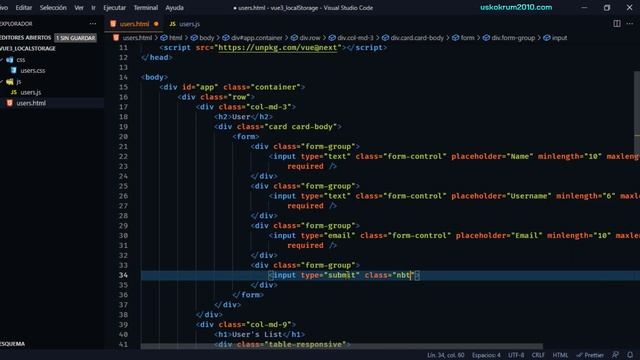
Task: Open the Editar menu
Action: (24, 8)
